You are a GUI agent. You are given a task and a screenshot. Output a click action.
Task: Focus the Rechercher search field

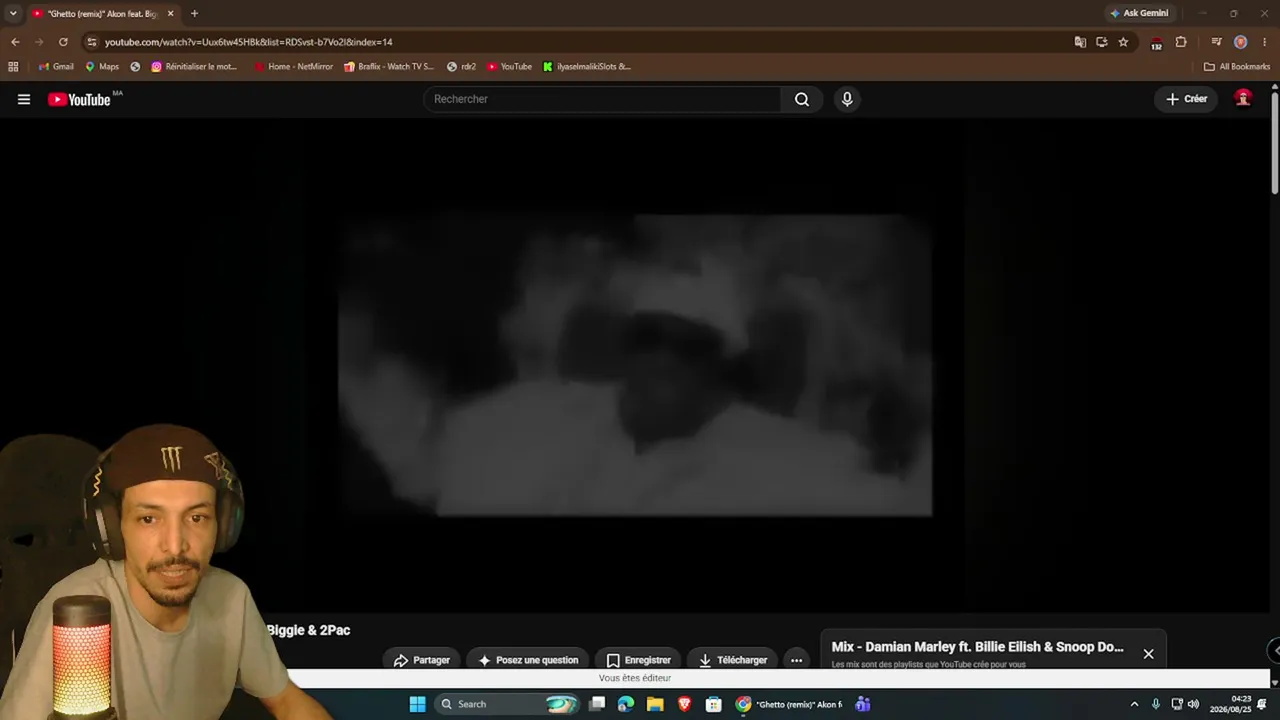click(x=602, y=99)
